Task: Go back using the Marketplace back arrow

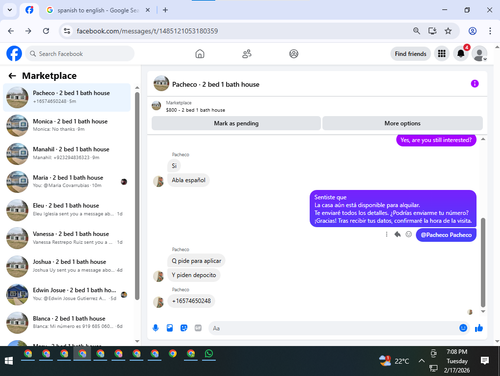Action: pos(12,76)
